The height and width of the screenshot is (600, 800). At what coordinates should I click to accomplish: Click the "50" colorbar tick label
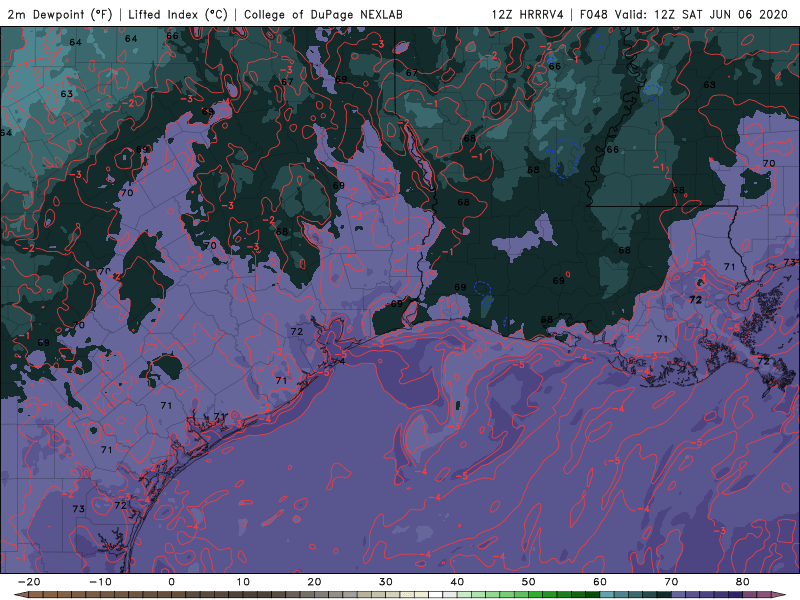pyautogui.click(x=529, y=582)
